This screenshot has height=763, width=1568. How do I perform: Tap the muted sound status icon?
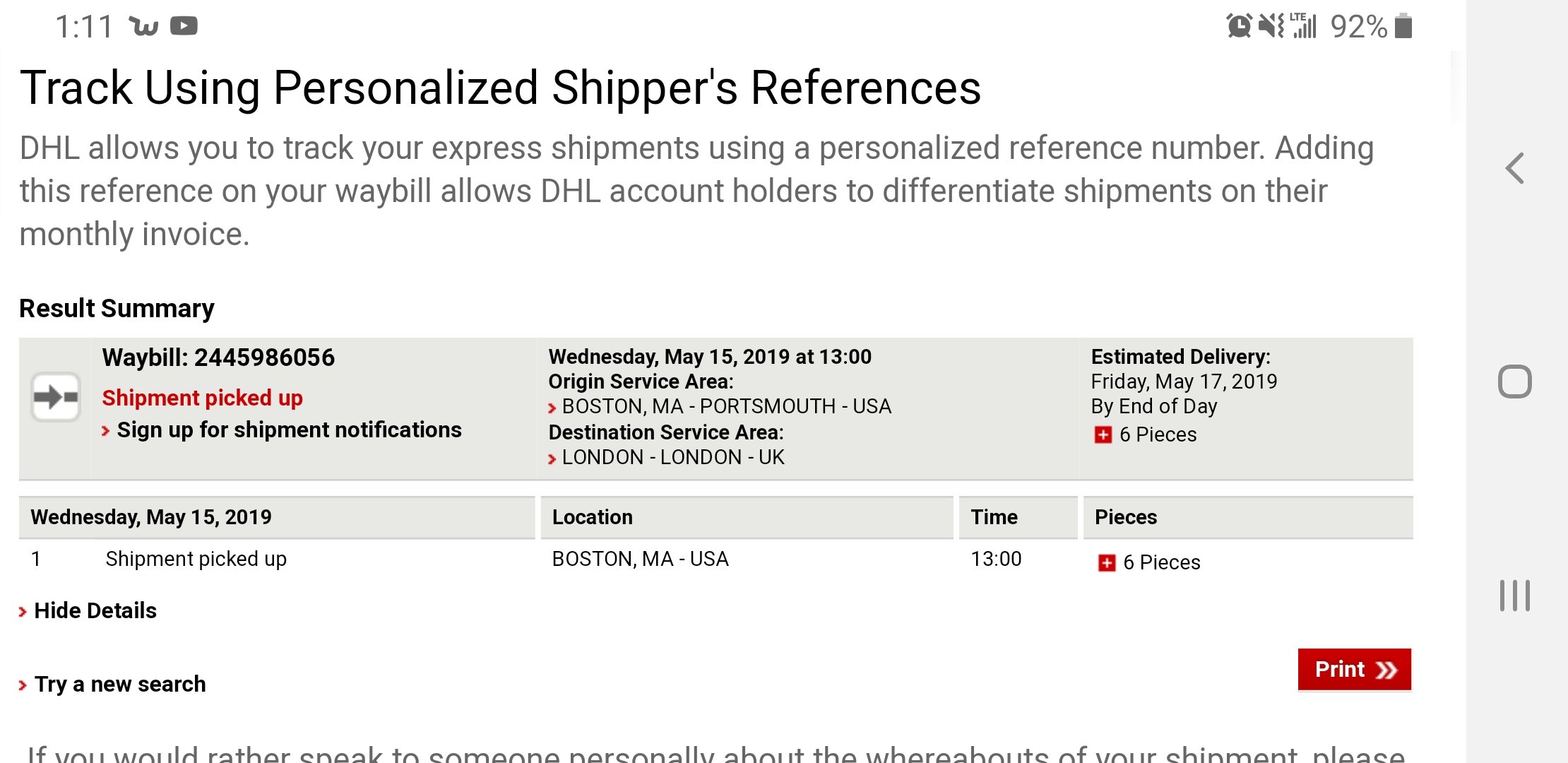1271,26
